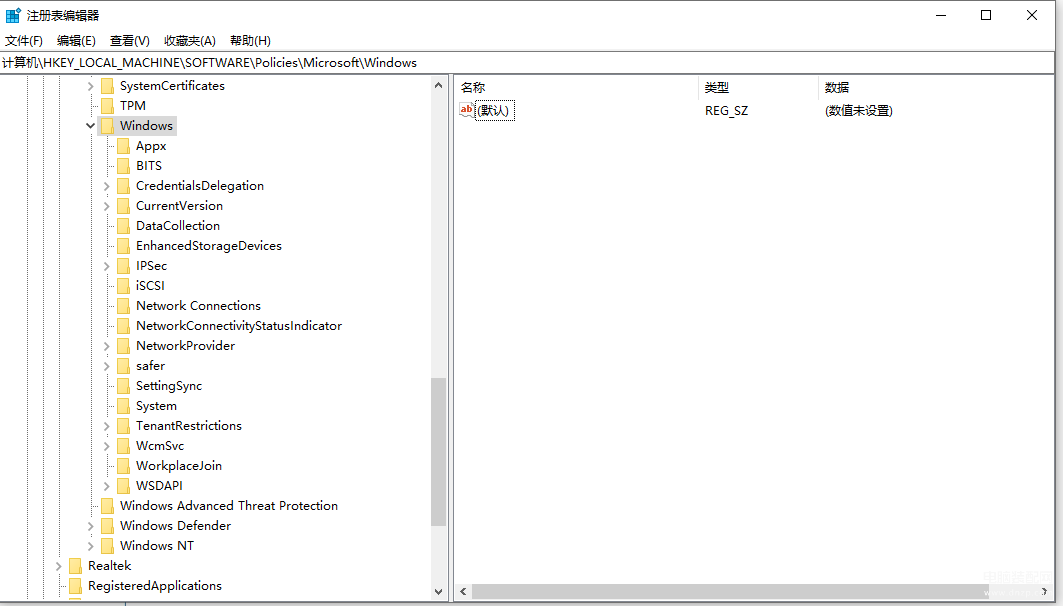The height and width of the screenshot is (606, 1063).
Task: Click the Windows folder icon
Action: 107,126
